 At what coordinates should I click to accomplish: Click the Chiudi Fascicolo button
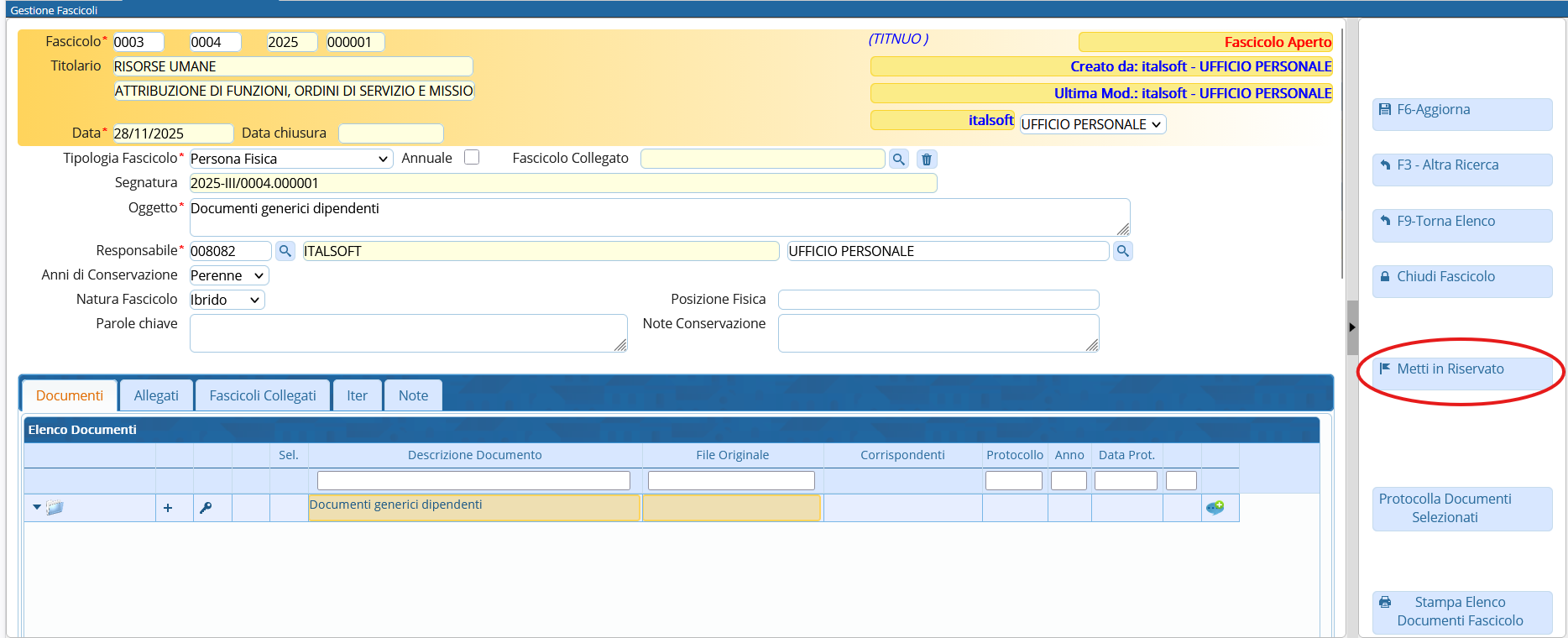coord(1461,277)
